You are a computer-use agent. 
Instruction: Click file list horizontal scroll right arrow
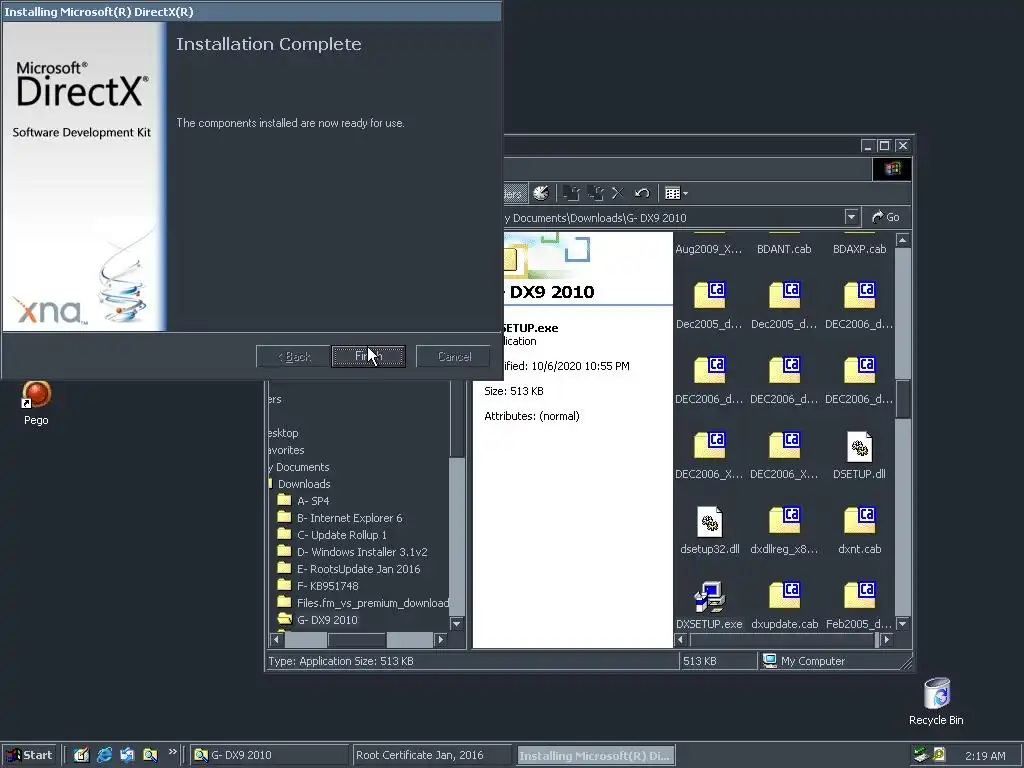pos(886,639)
